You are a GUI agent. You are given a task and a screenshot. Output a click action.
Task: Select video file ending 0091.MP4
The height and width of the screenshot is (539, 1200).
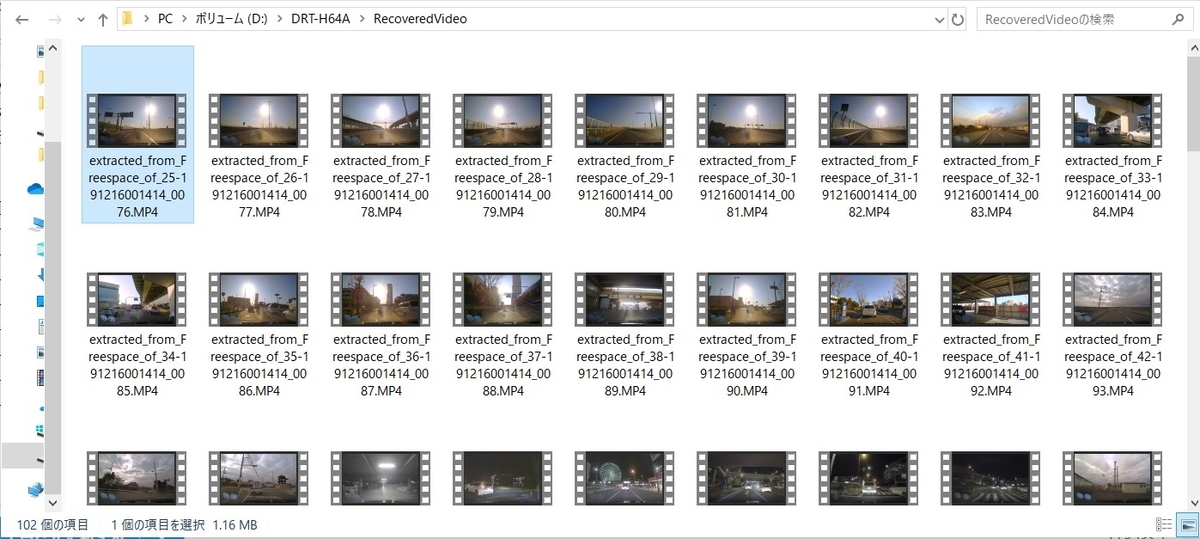pyautogui.click(x=869, y=334)
